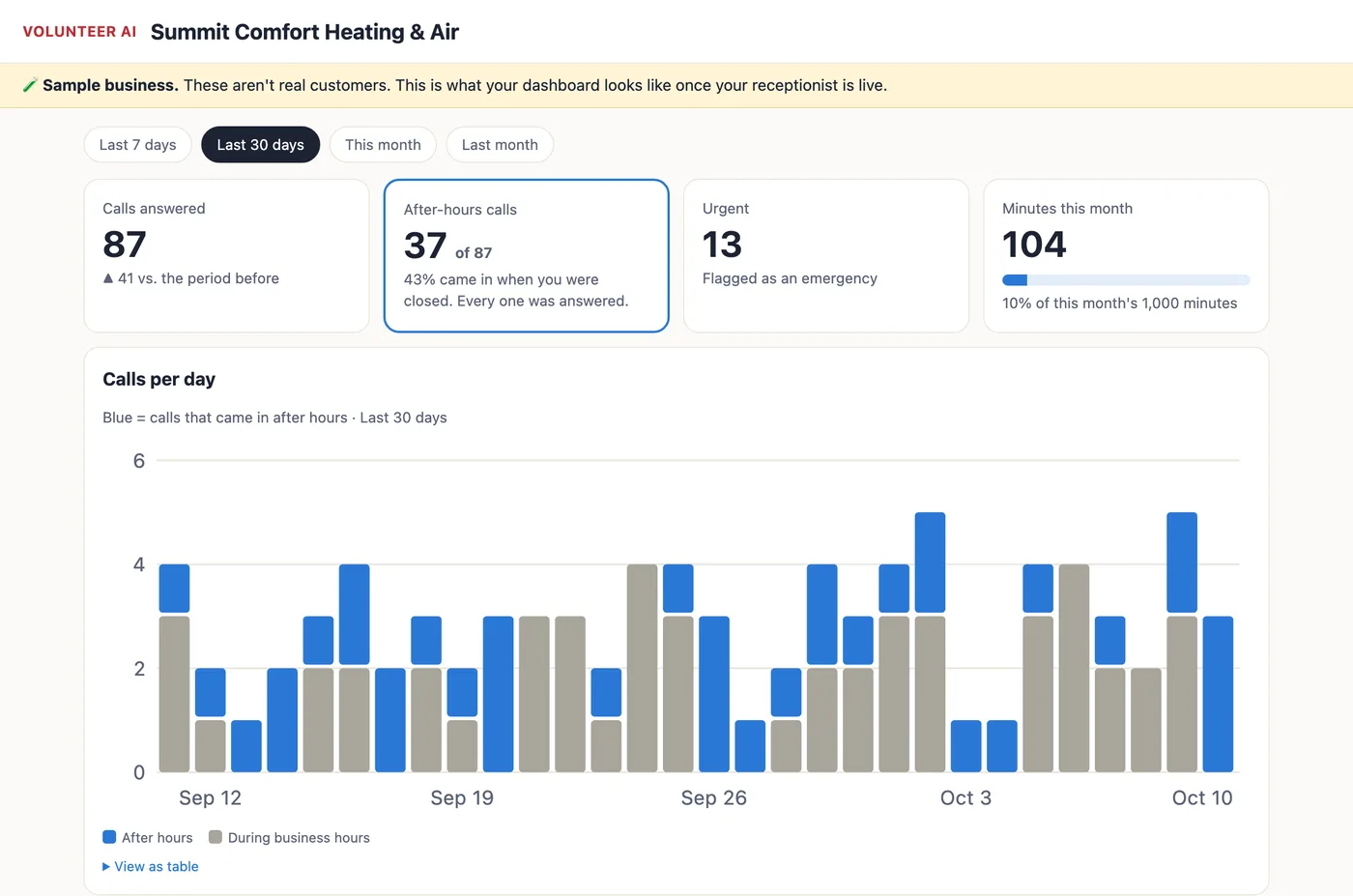1353x896 pixels.
Task: Click the blue After hours legend swatch
Action: (x=109, y=837)
